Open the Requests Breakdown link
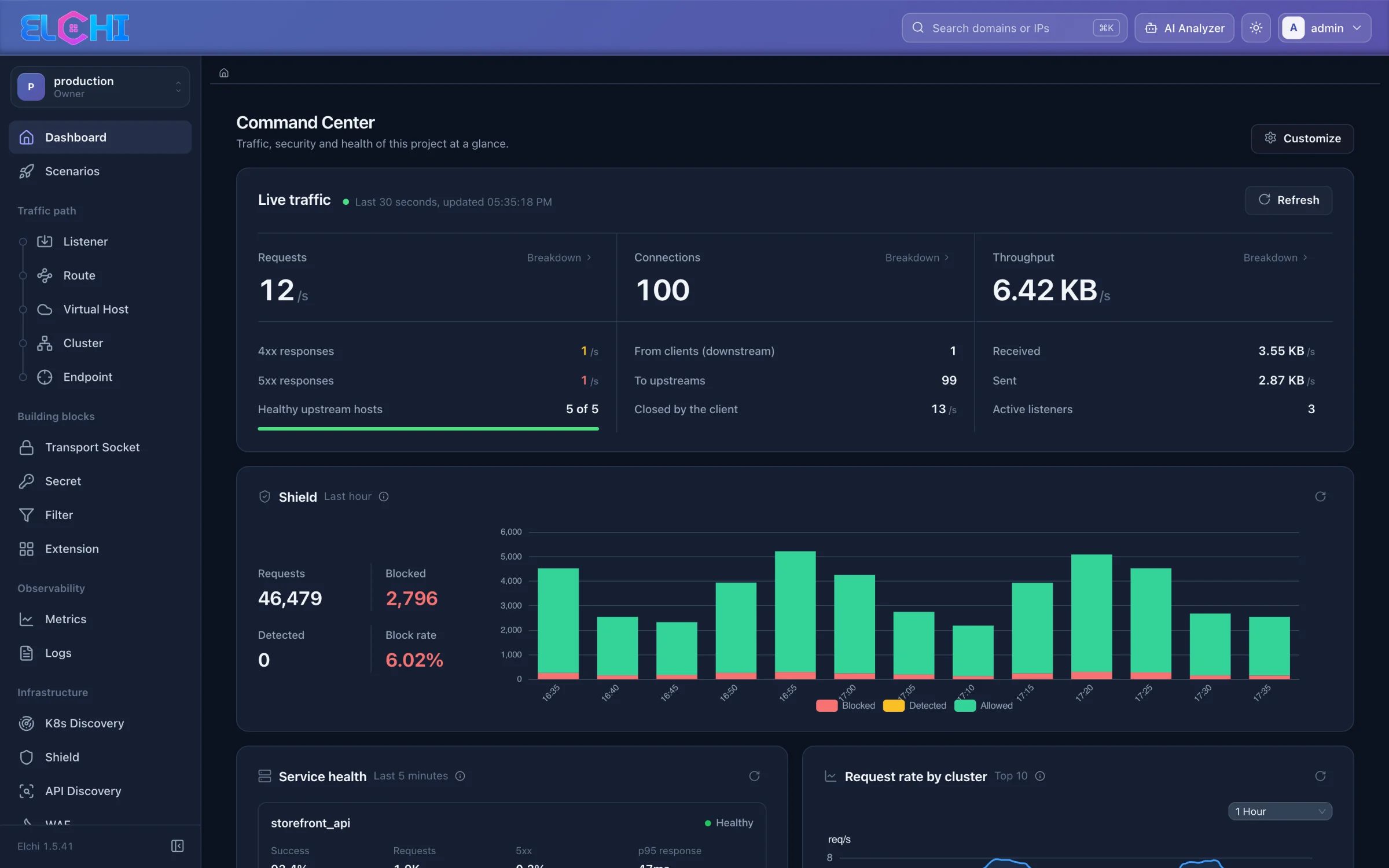 [x=559, y=258]
